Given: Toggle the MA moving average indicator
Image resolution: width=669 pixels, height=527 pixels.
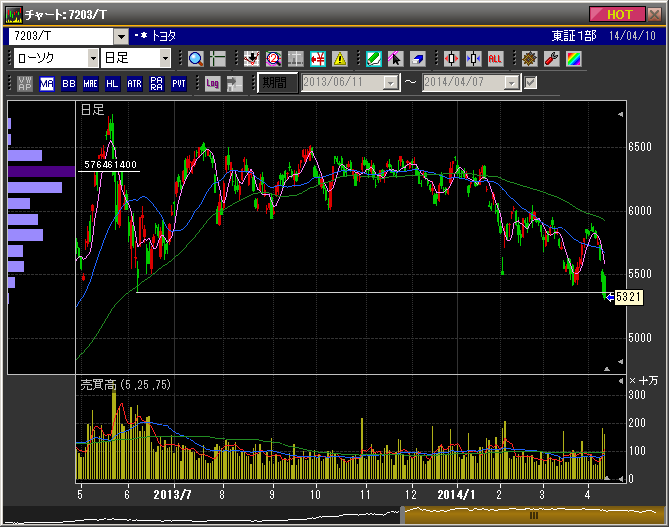Looking at the screenshot, I should 47,83.
